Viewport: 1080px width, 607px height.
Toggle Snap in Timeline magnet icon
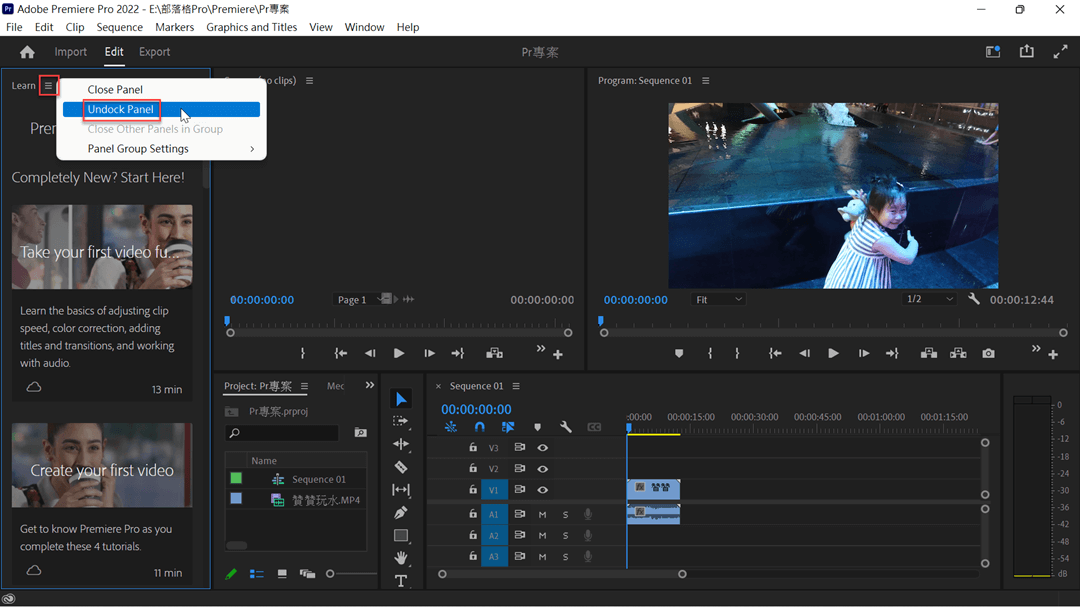(x=479, y=427)
